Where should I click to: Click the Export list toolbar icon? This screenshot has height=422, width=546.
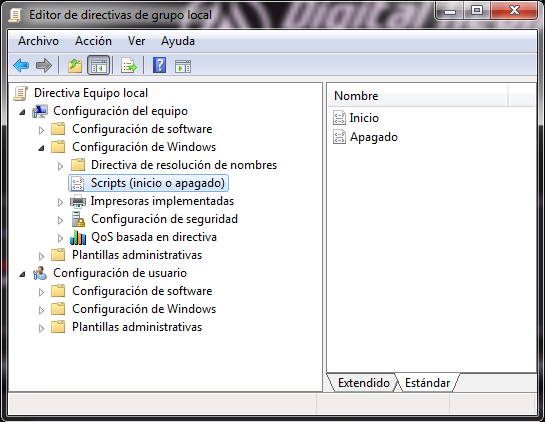128,65
